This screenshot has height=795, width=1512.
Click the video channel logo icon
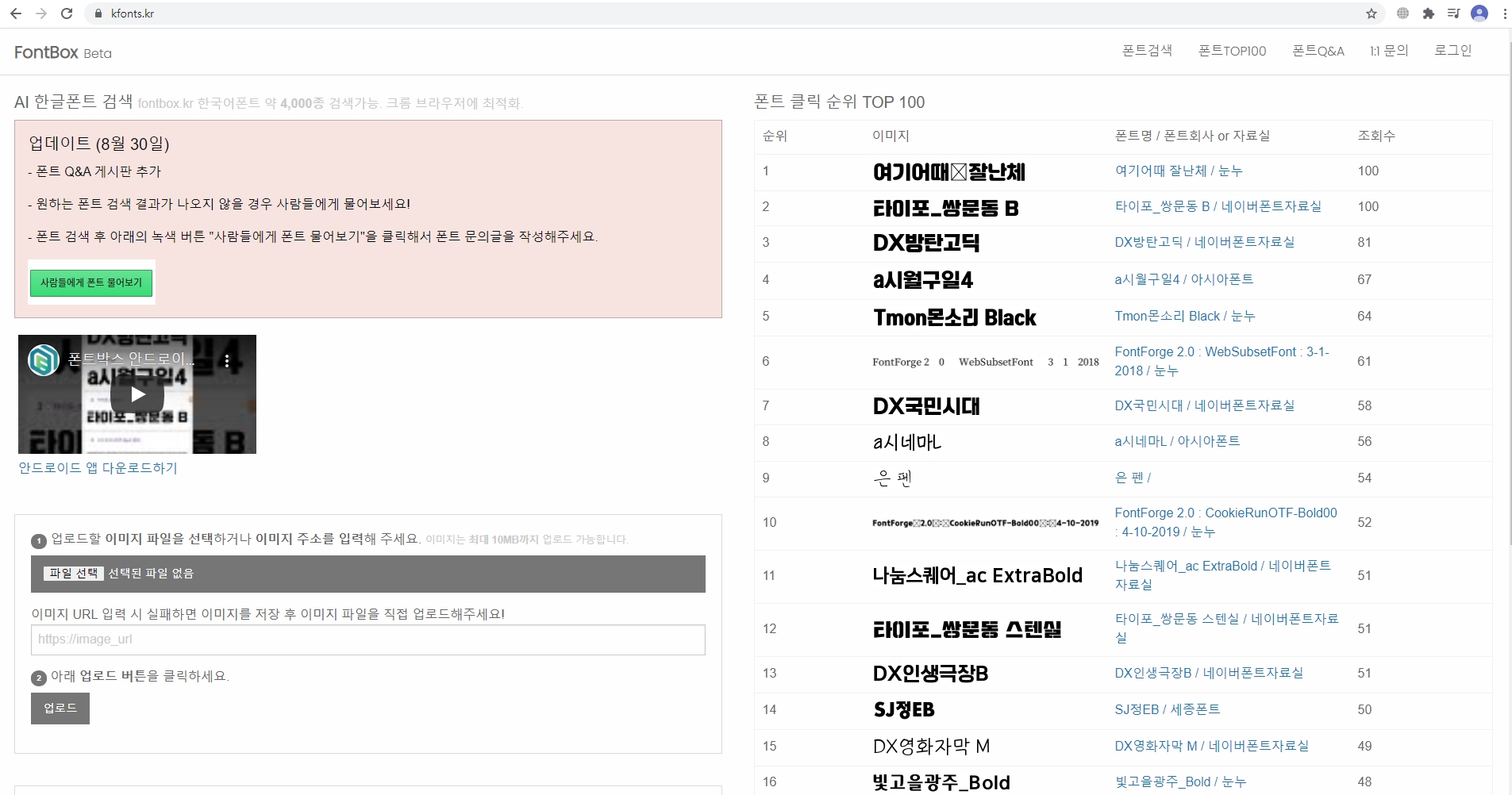(x=44, y=360)
